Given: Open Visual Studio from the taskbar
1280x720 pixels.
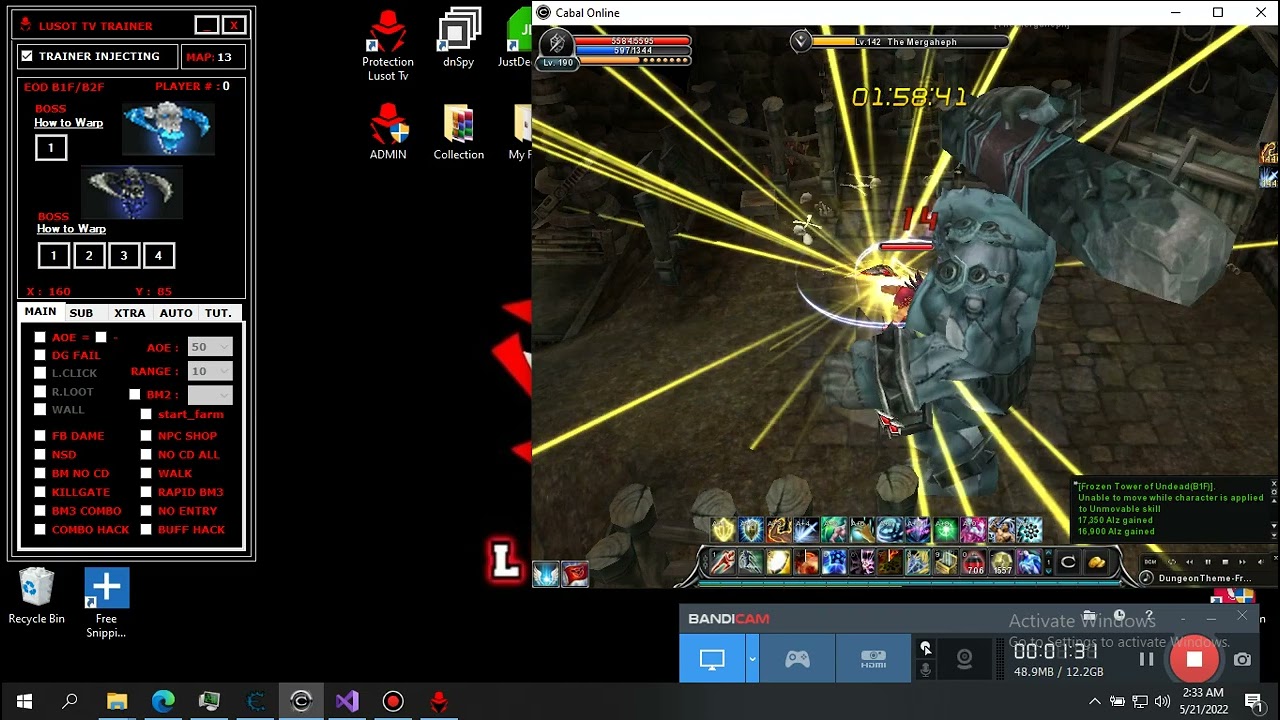Looking at the screenshot, I should (x=347, y=701).
